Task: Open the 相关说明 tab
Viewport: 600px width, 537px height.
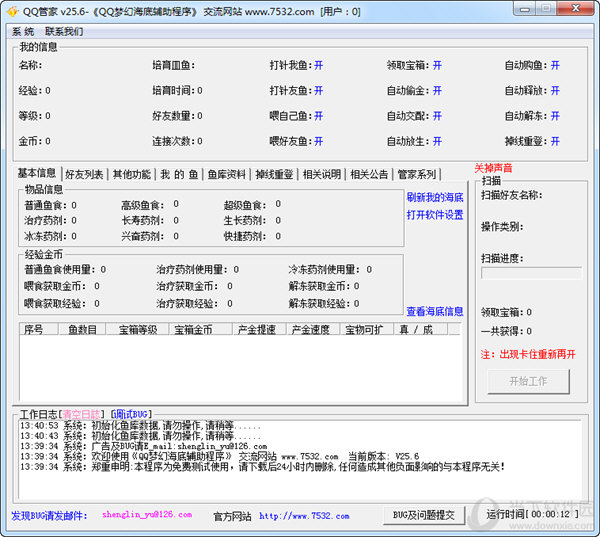Action: pyautogui.click(x=321, y=175)
